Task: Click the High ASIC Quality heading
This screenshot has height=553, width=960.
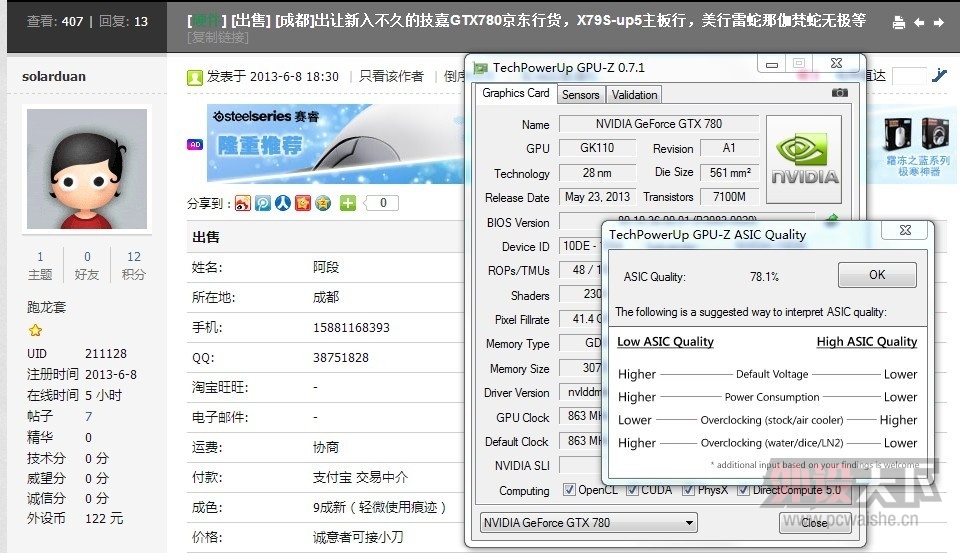Action: click(867, 342)
